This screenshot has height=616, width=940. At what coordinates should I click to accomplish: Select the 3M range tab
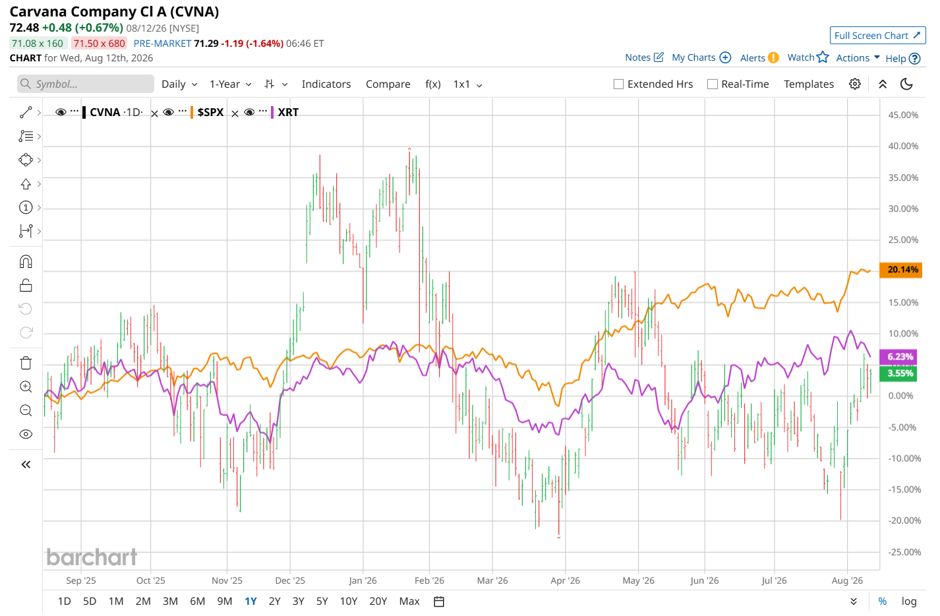(170, 602)
